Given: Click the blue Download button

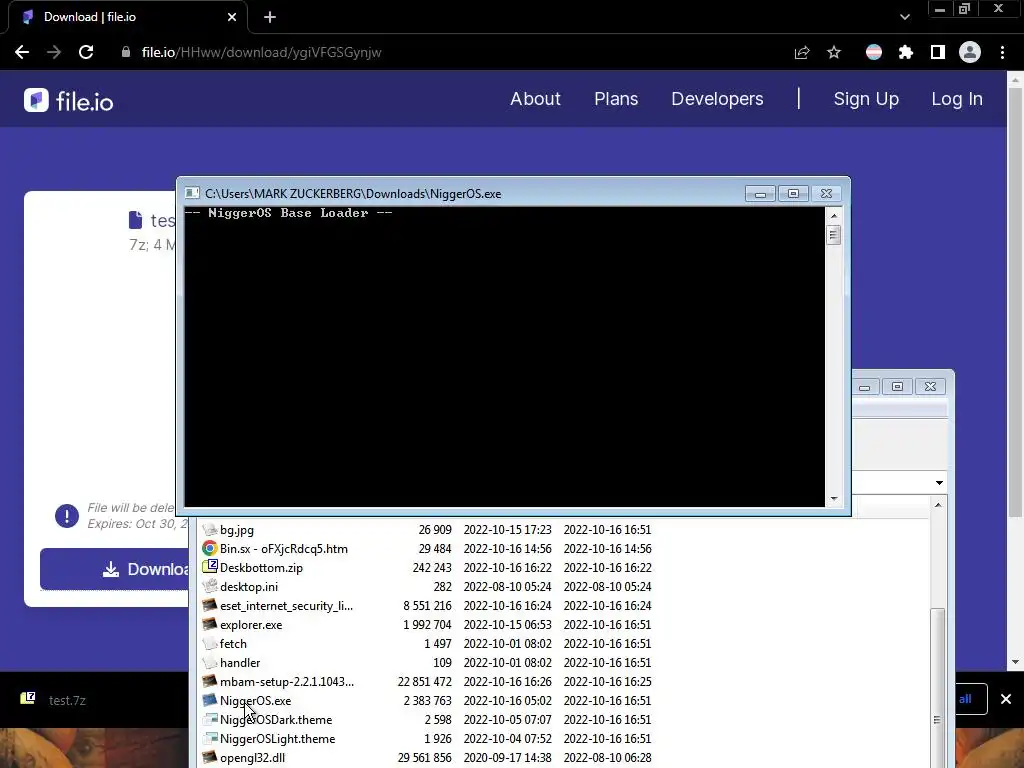Looking at the screenshot, I should [x=114, y=569].
